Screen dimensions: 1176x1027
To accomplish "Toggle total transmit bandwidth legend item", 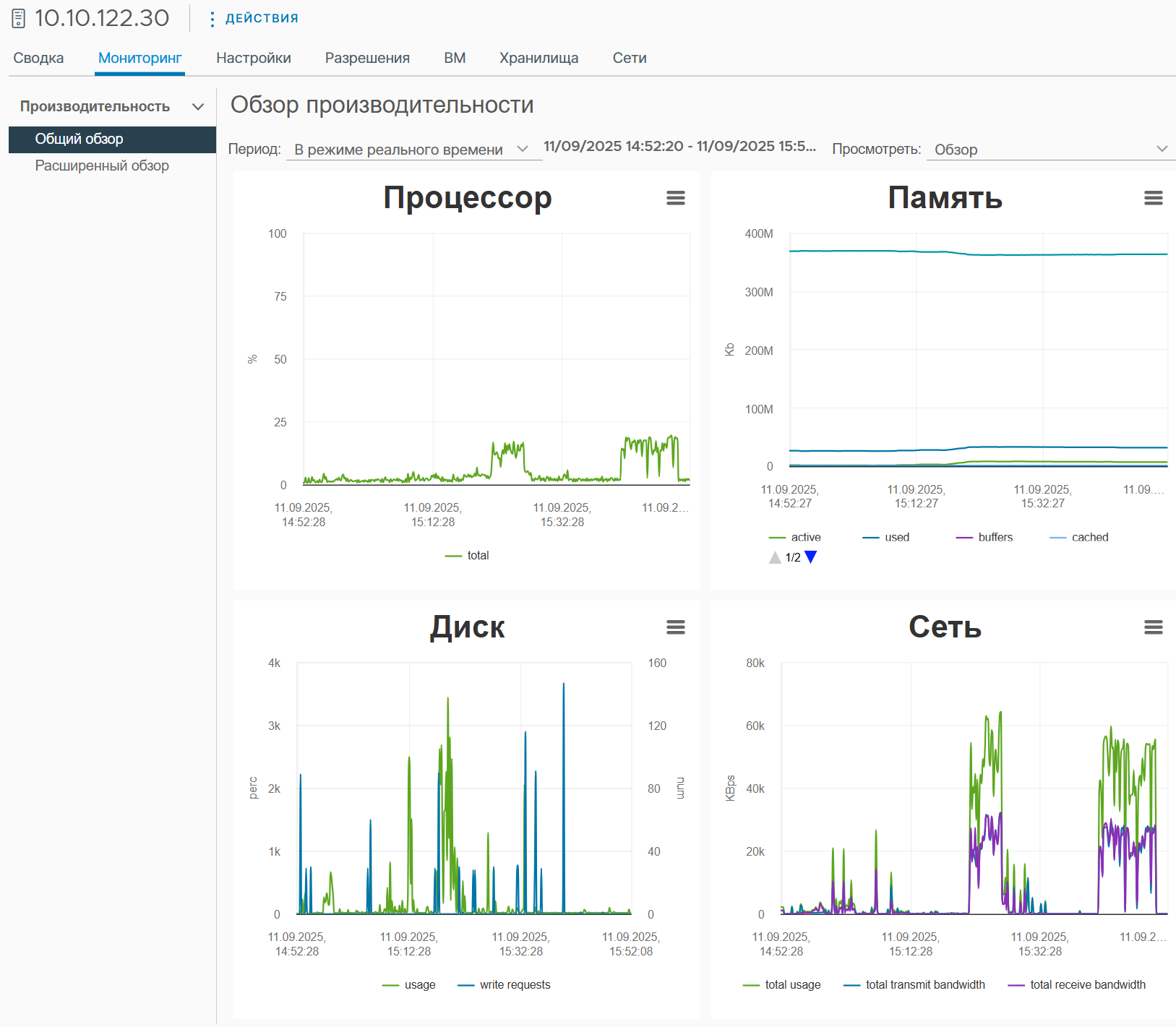I will [914, 984].
